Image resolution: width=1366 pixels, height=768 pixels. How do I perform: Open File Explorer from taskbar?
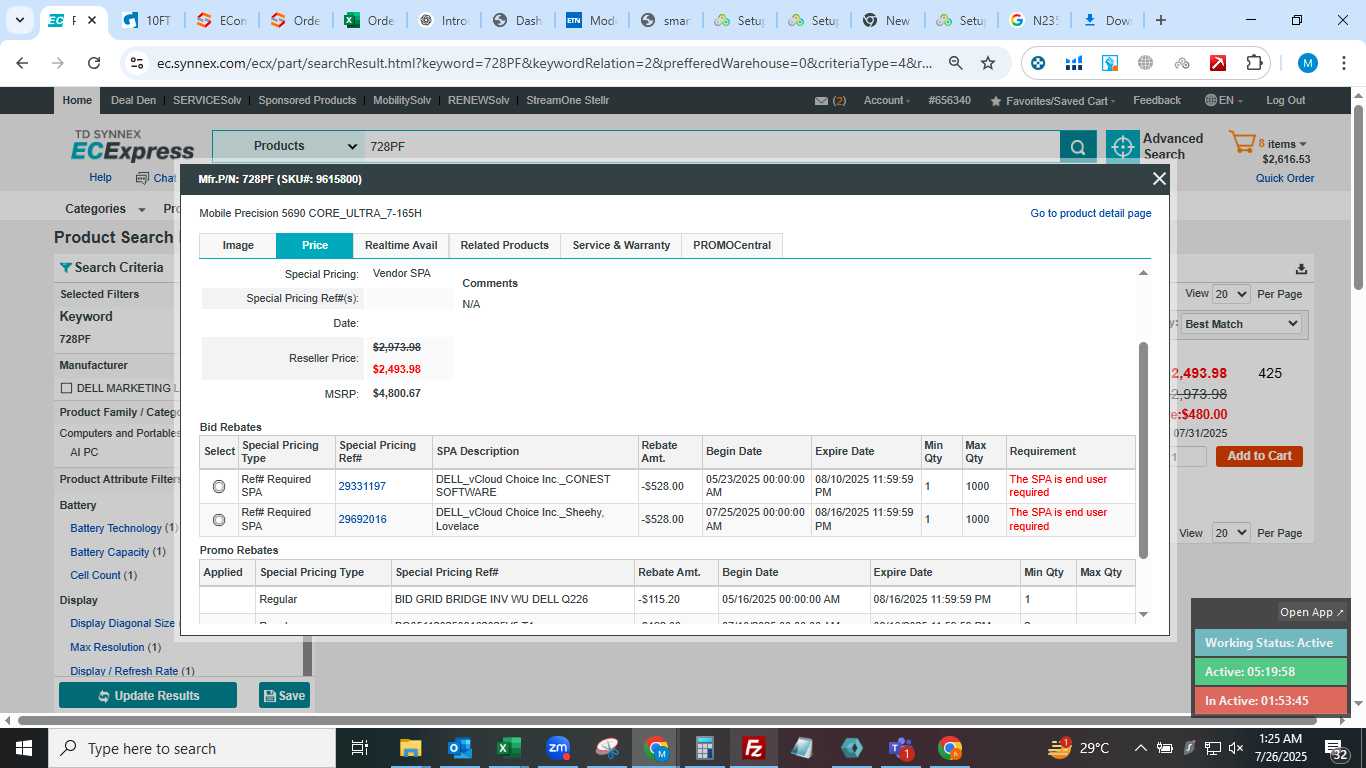click(410, 748)
